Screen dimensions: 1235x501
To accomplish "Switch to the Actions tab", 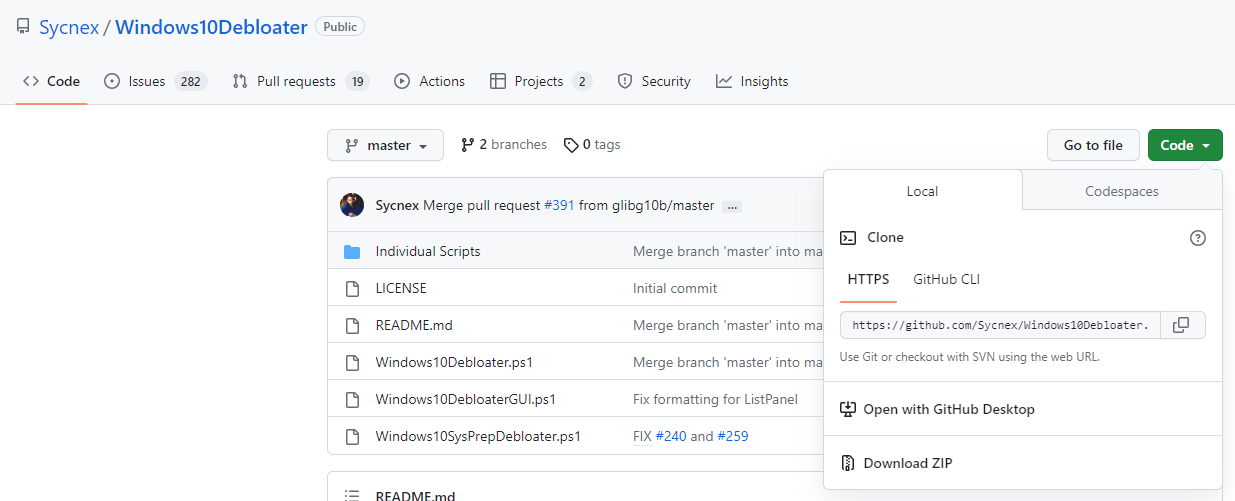I will click(430, 81).
